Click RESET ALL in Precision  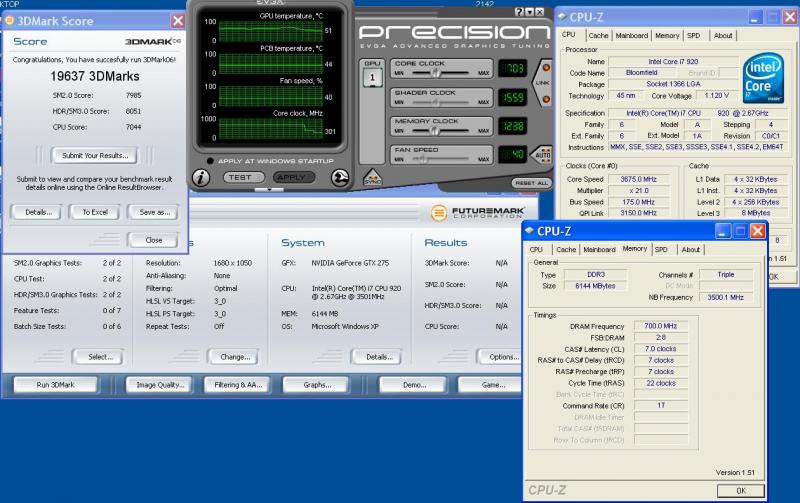click(x=532, y=183)
